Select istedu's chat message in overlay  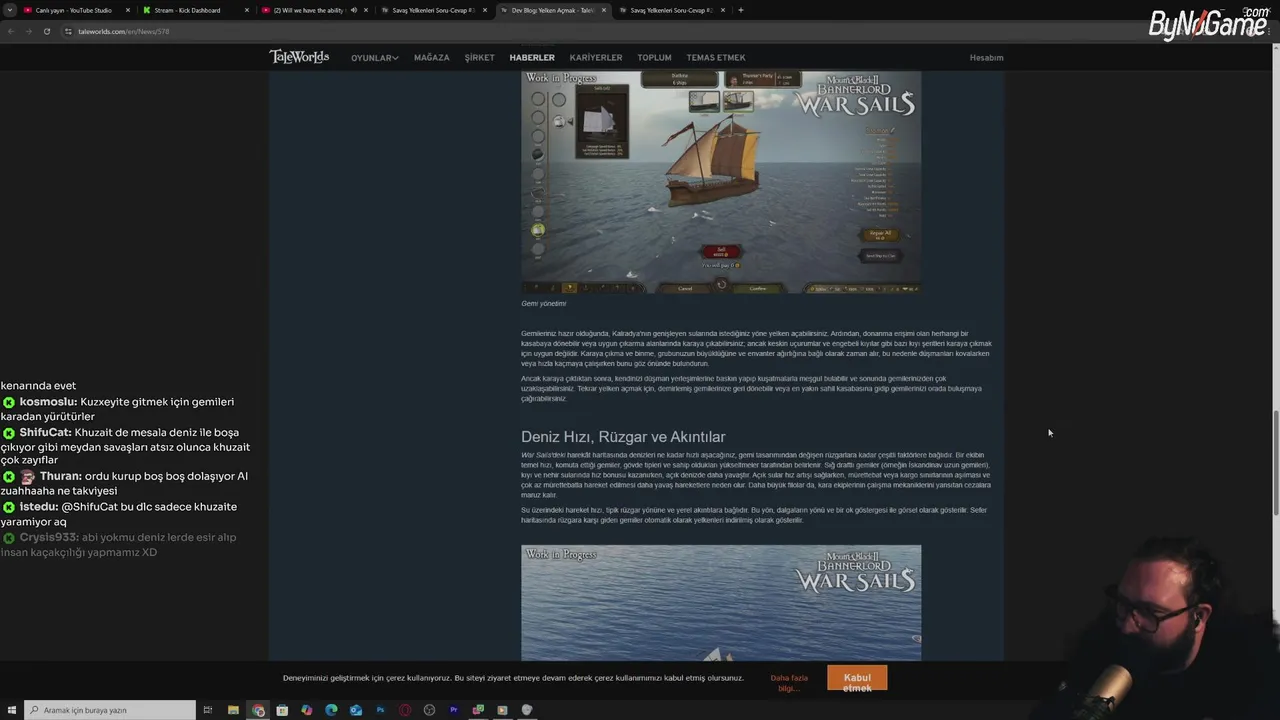click(x=119, y=514)
